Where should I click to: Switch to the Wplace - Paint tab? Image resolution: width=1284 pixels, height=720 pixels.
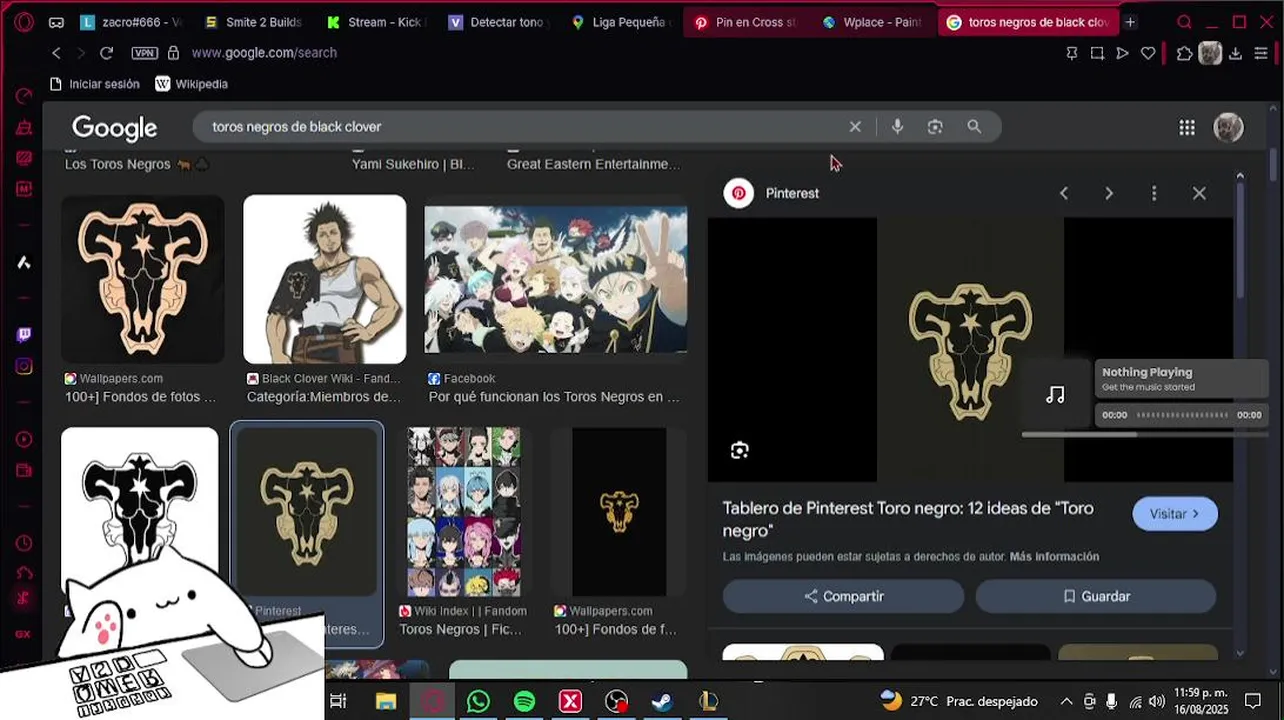[x=871, y=22]
